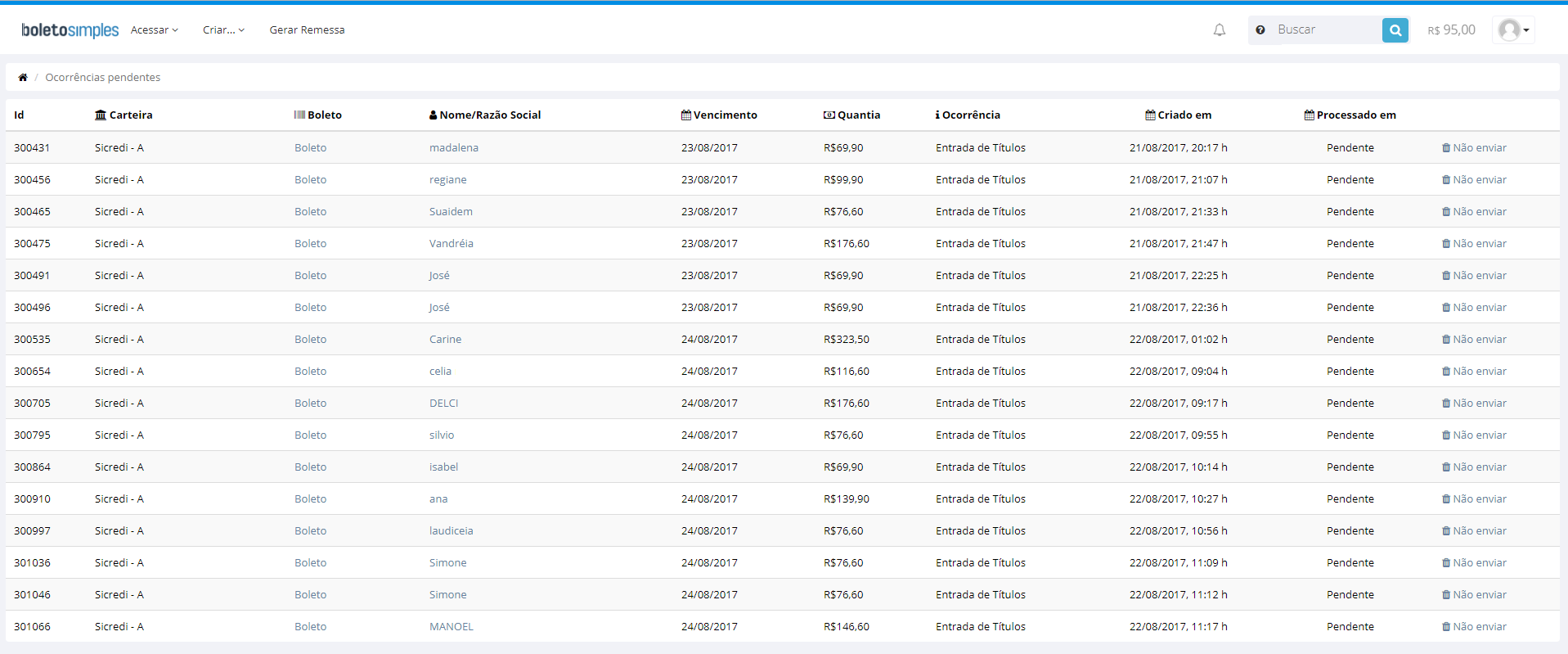Click trash icon in row 300535
1568x654 pixels.
point(1446,340)
